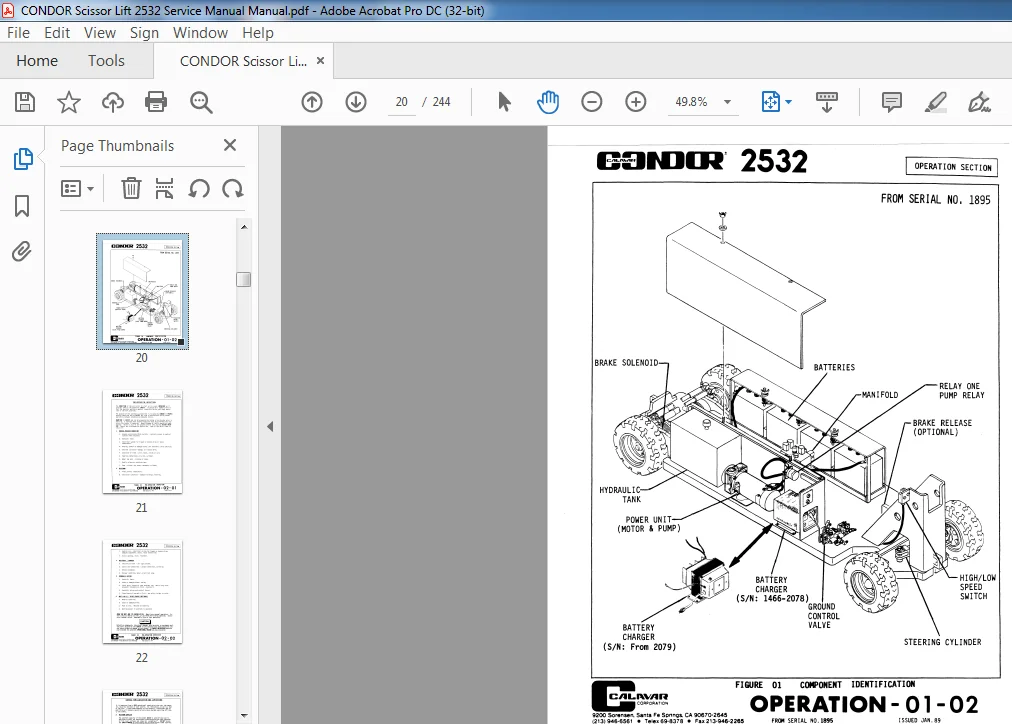Activate the Hand pan tool
This screenshot has width=1012, height=724.
coord(548,102)
